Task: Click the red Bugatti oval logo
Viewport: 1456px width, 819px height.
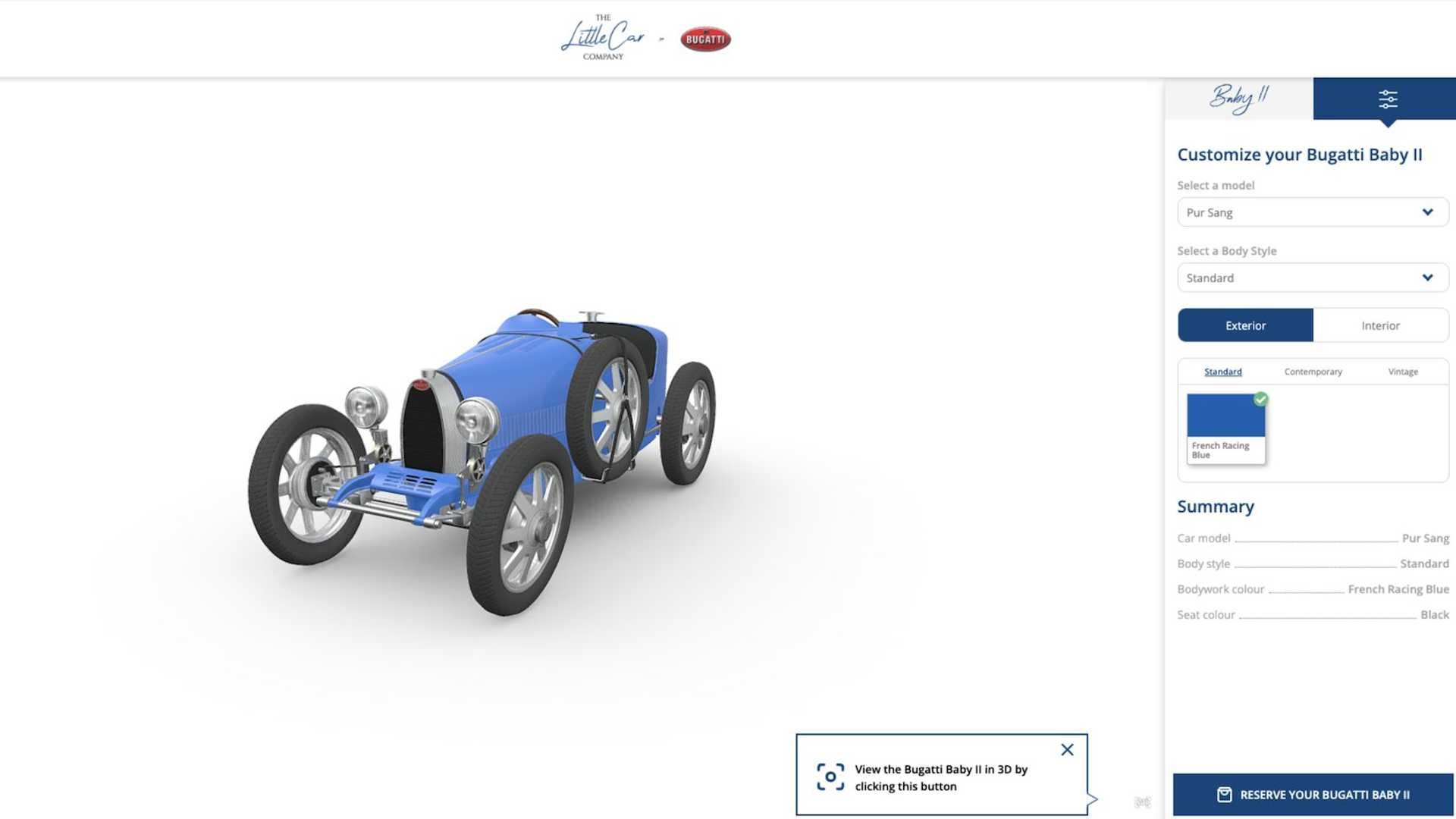Action: pos(705,39)
